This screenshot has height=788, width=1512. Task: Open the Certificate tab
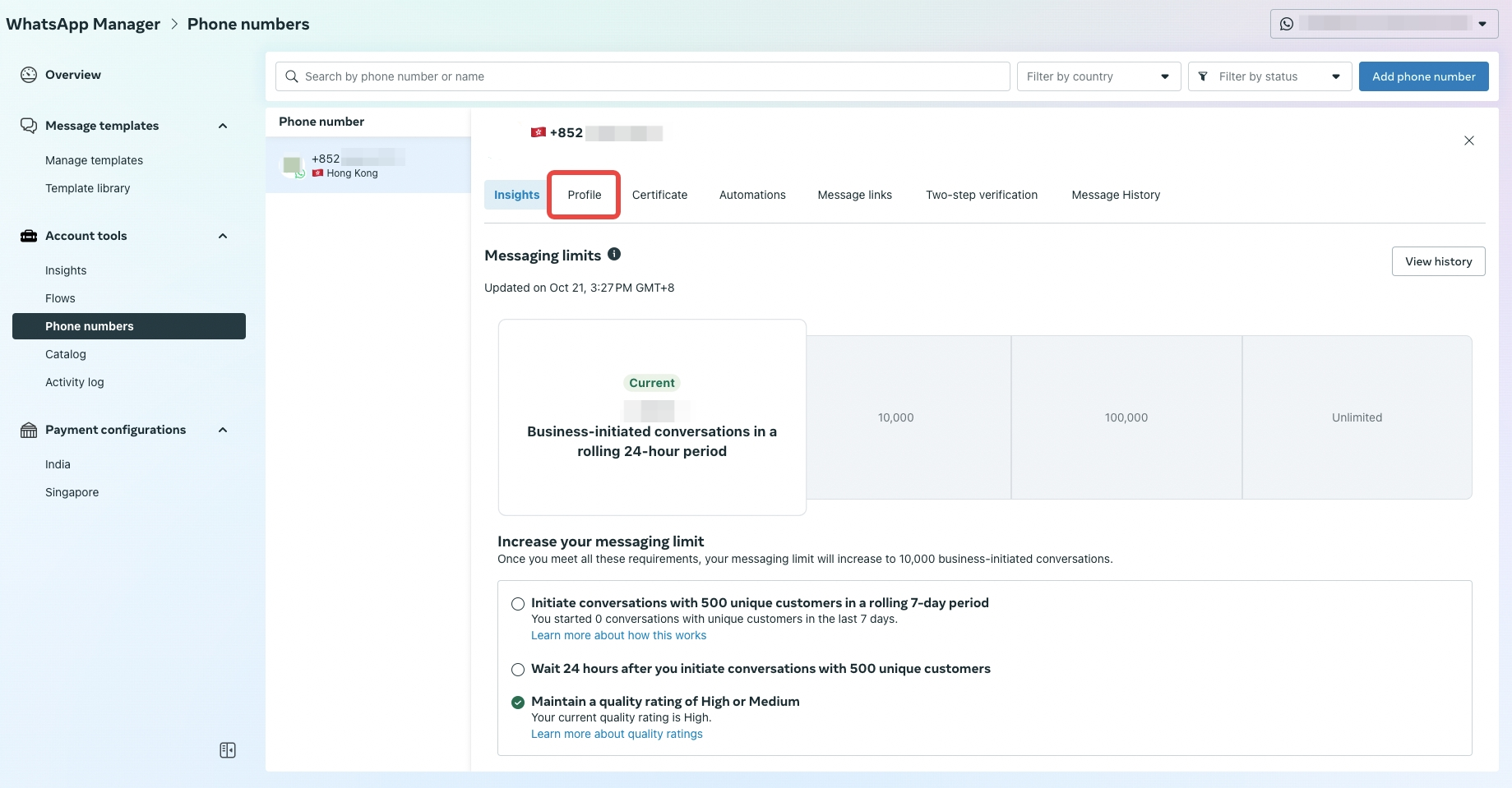click(x=659, y=195)
